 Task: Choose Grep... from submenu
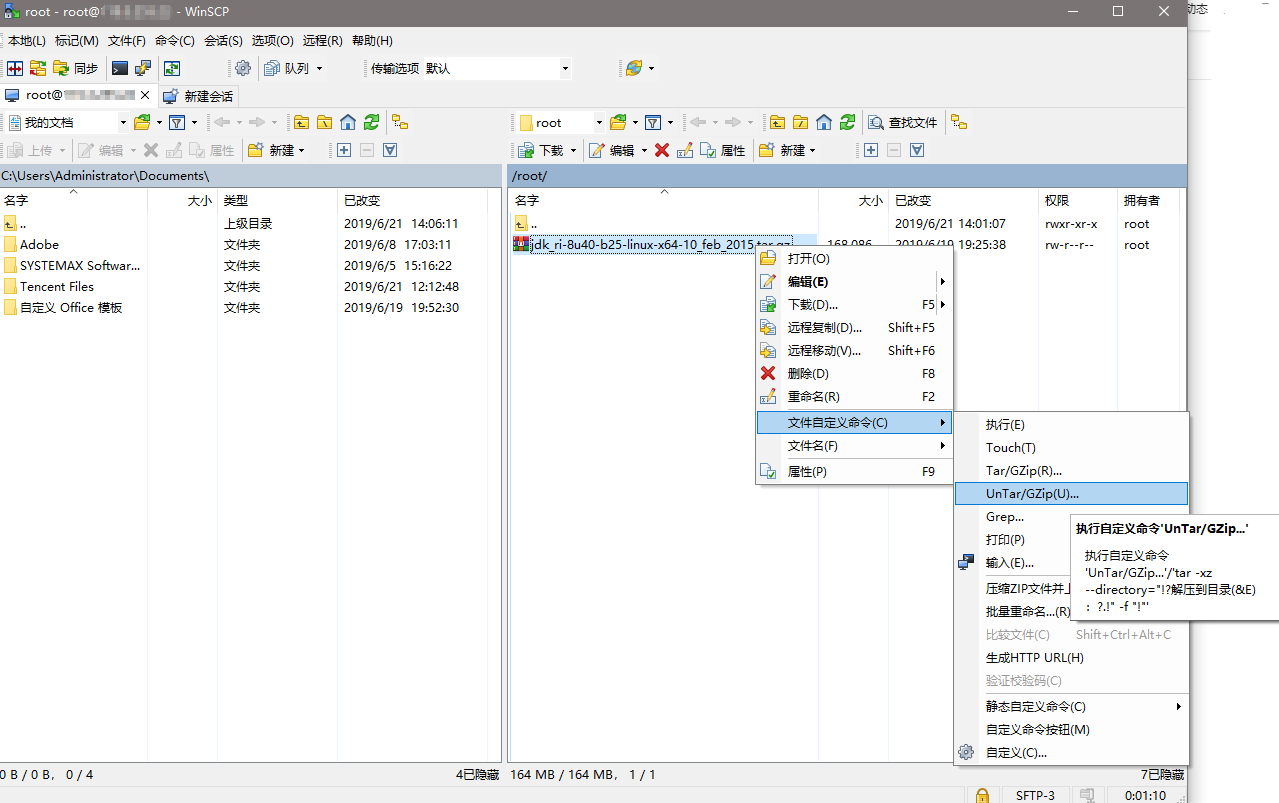(1013, 517)
